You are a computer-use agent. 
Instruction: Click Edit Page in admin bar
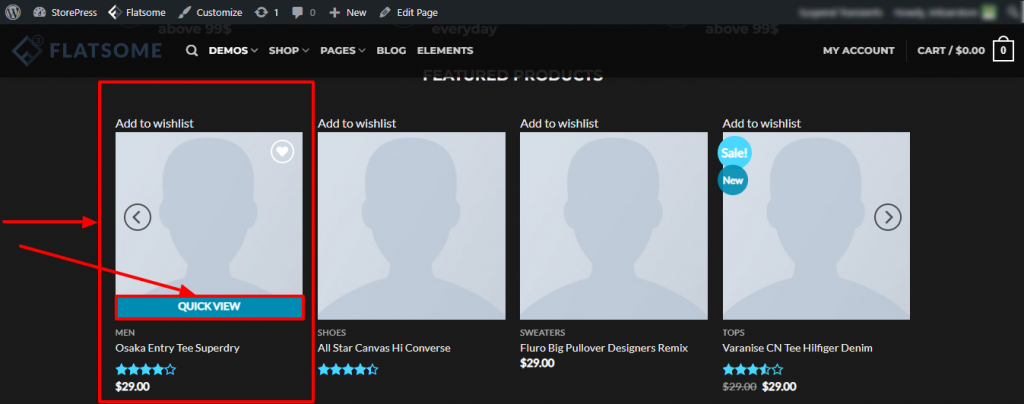(x=408, y=12)
